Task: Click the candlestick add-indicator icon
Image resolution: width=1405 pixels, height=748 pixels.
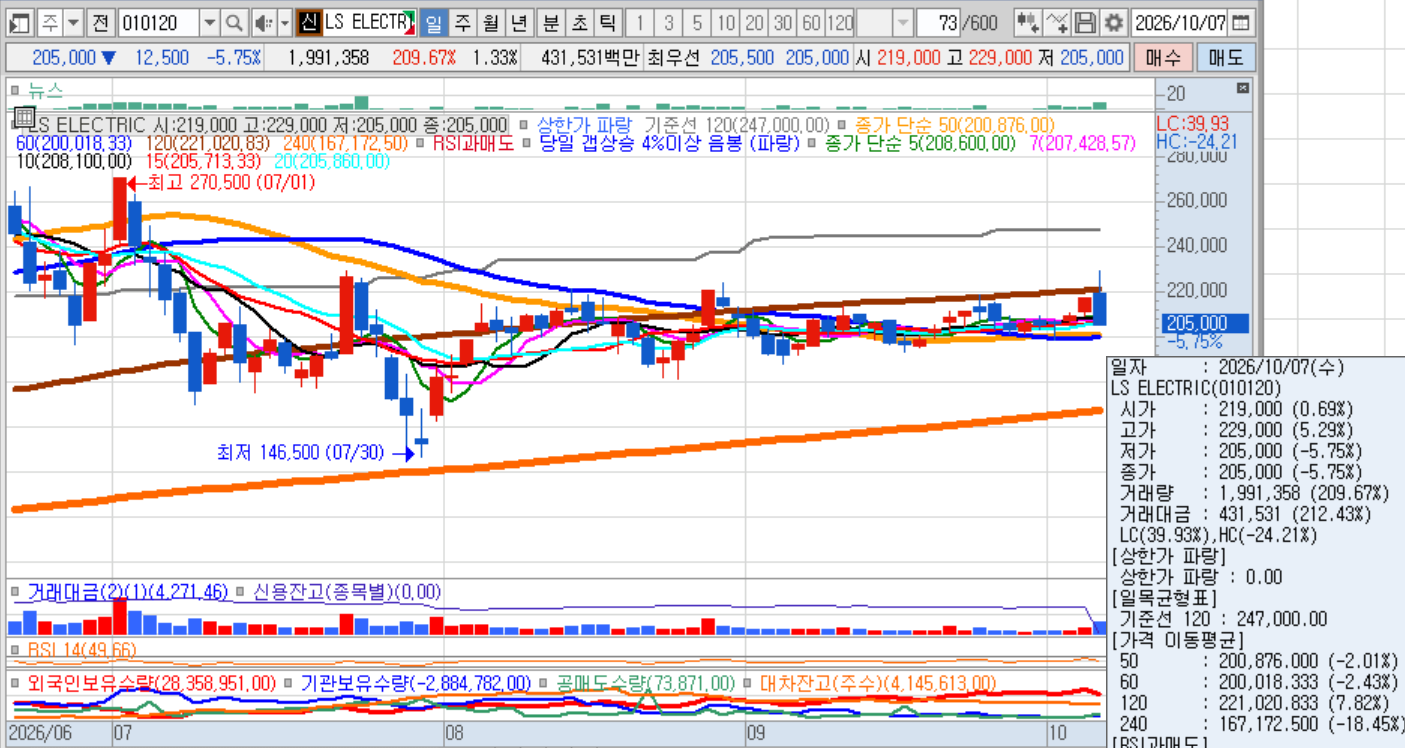Action: [x=1027, y=22]
